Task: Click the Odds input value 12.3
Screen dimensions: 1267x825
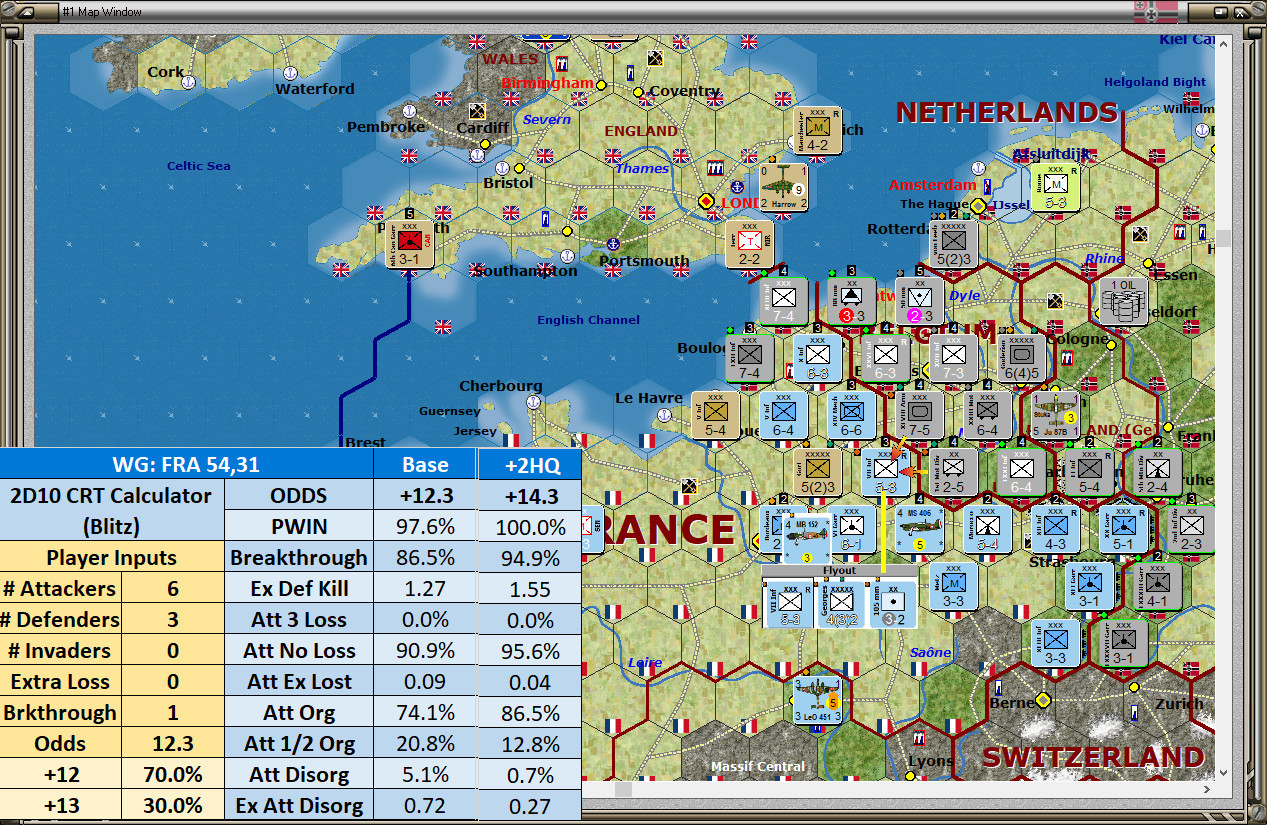Action: tap(173, 744)
